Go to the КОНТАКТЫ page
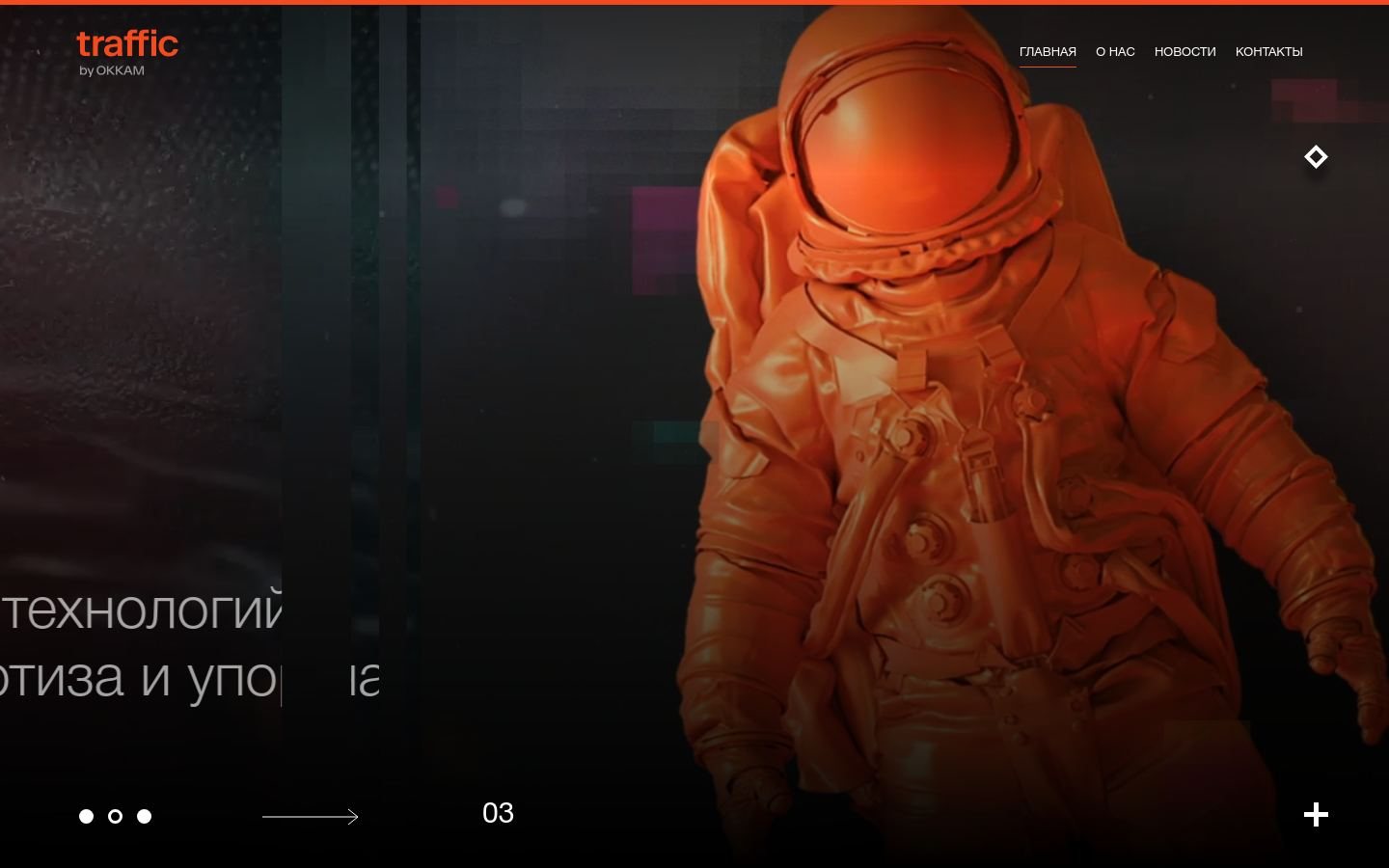This screenshot has width=1389, height=868. click(1268, 52)
